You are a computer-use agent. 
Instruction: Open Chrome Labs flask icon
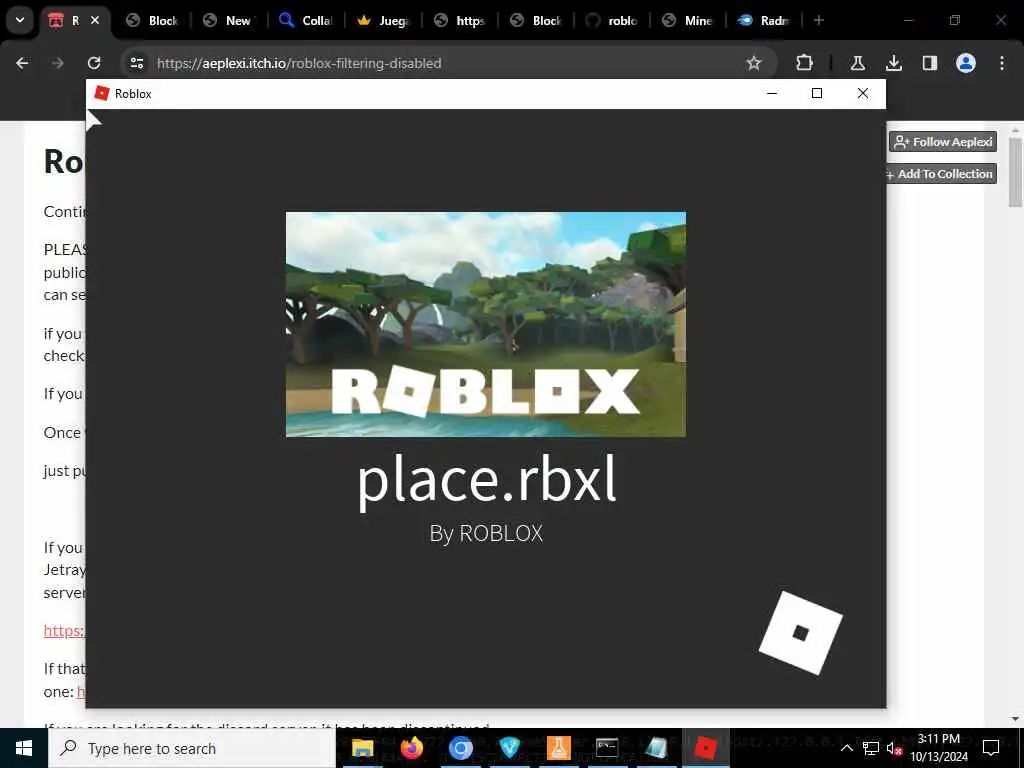(x=857, y=63)
